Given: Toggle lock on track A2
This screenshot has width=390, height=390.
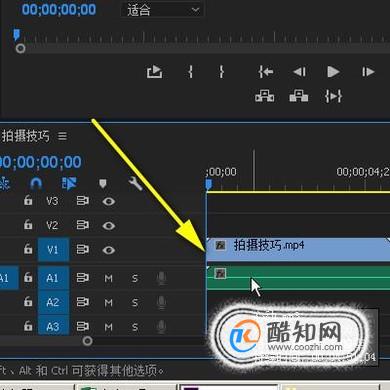Looking at the screenshot, I should pyautogui.click(x=28, y=302).
